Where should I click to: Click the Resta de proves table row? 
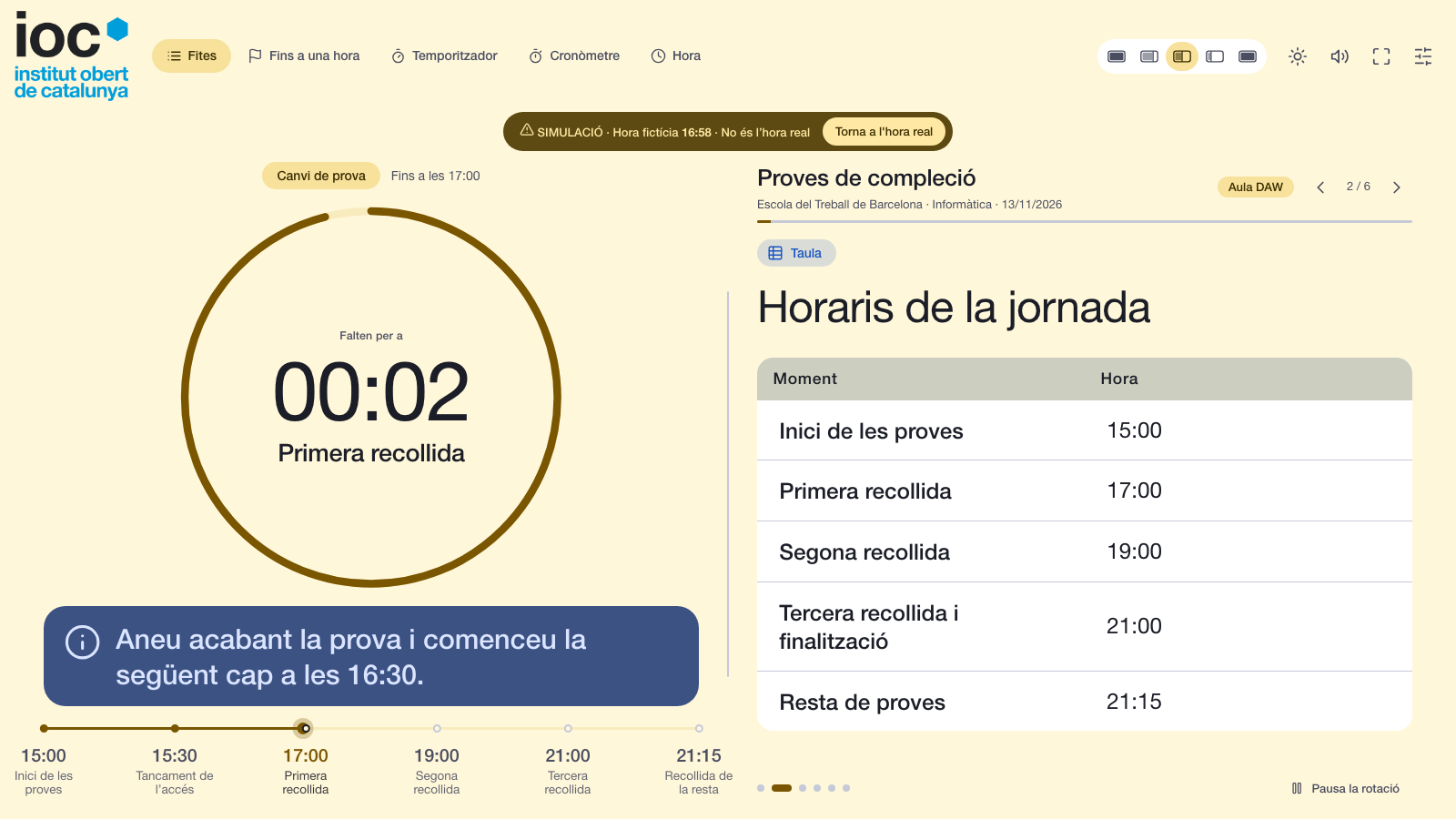tap(1085, 702)
